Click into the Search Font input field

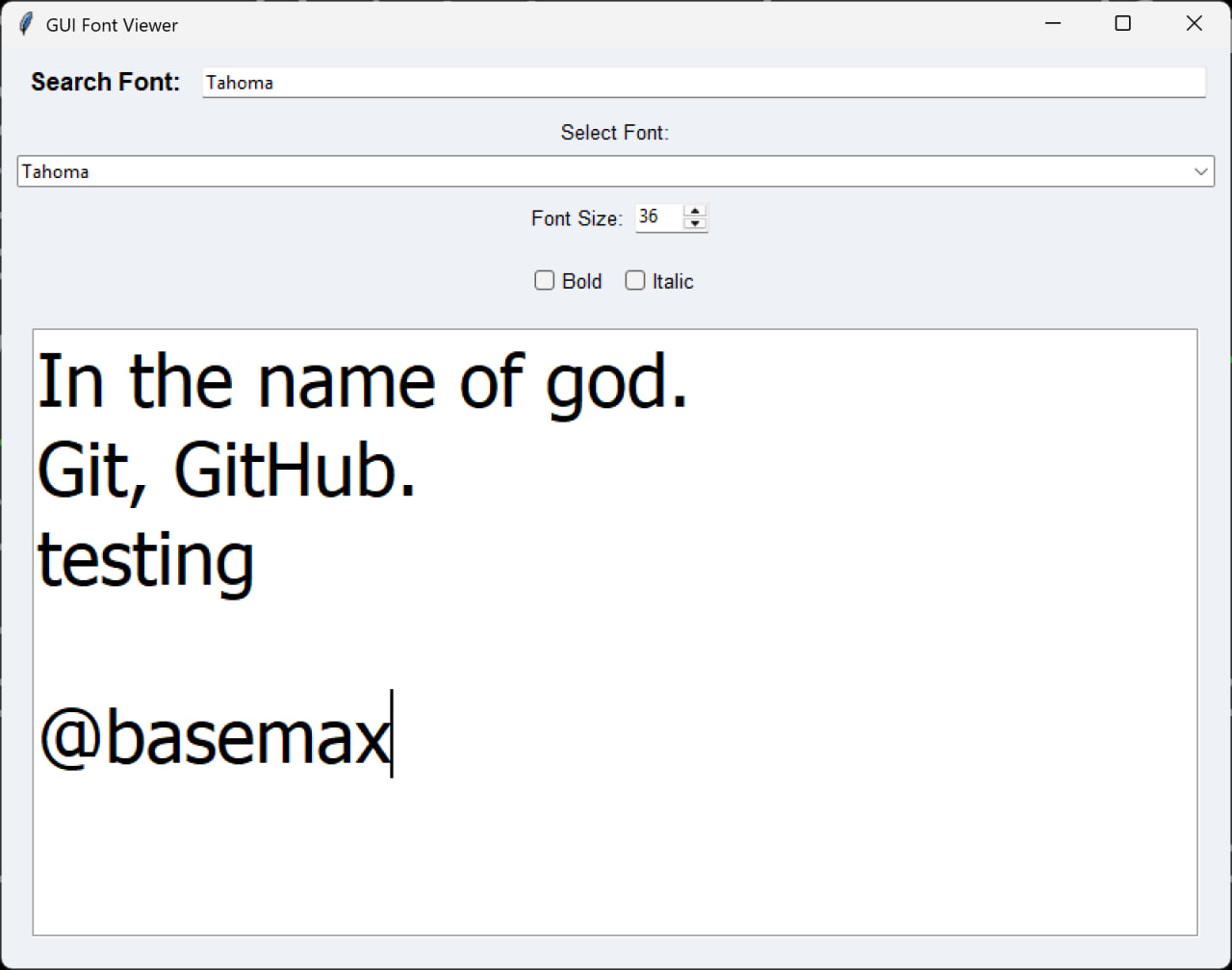pyautogui.click(x=704, y=83)
